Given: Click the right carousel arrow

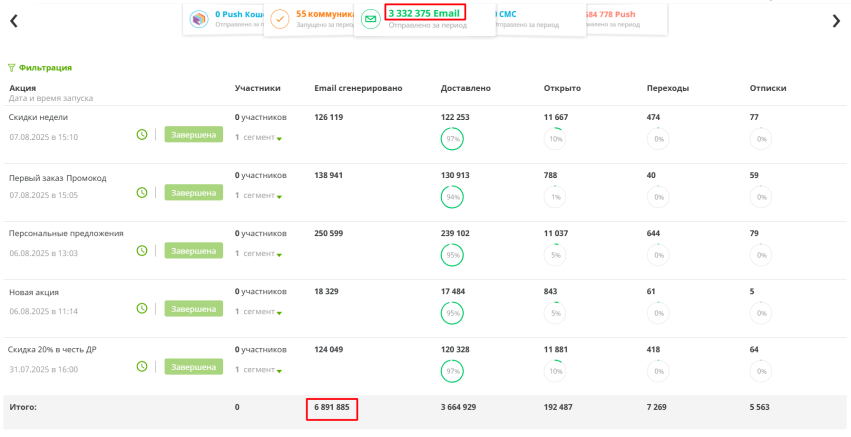Looking at the screenshot, I should (836, 21).
